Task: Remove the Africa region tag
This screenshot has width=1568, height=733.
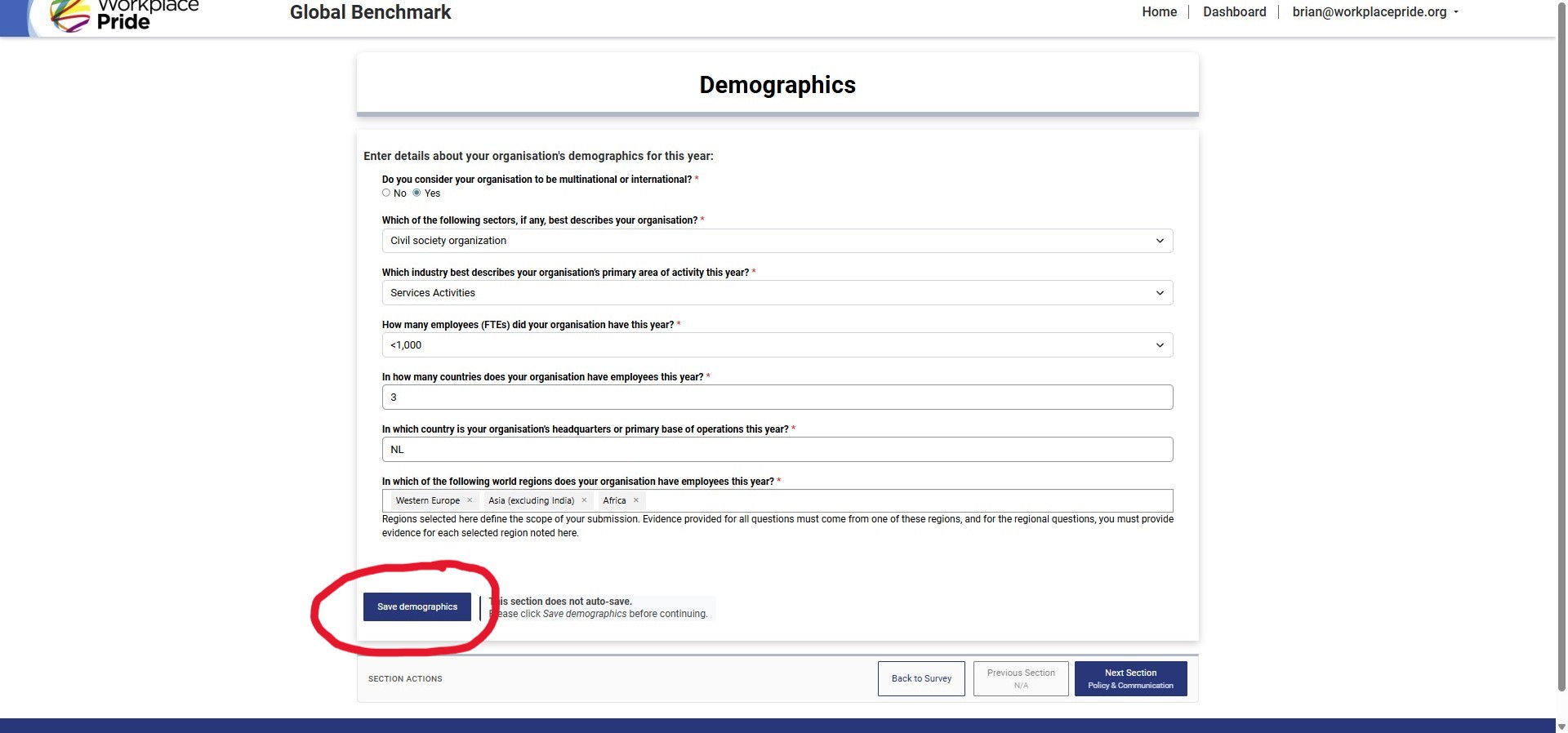Action: click(636, 500)
